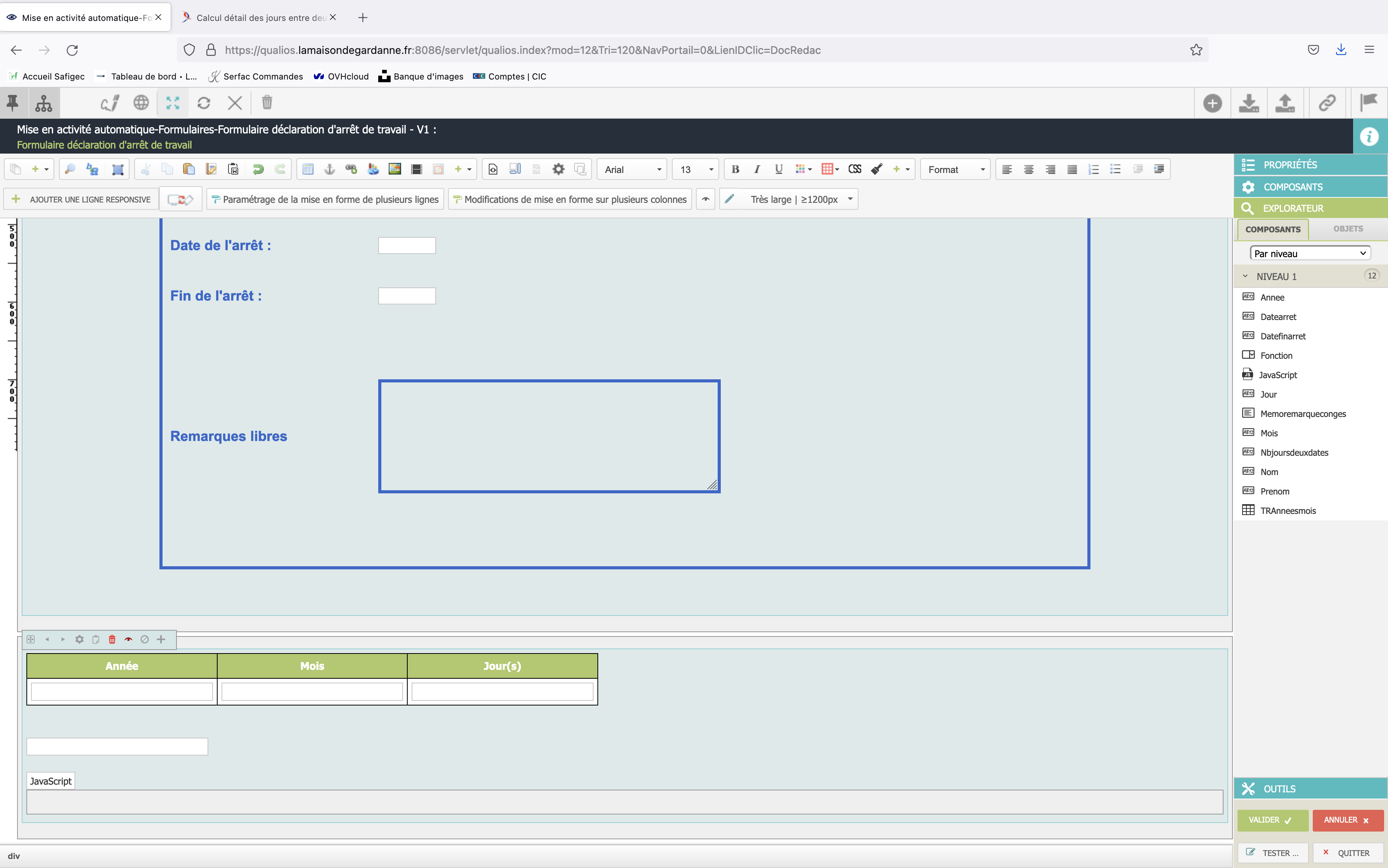Toggle bold formatting
This screenshot has height=868, width=1388.
point(736,169)
